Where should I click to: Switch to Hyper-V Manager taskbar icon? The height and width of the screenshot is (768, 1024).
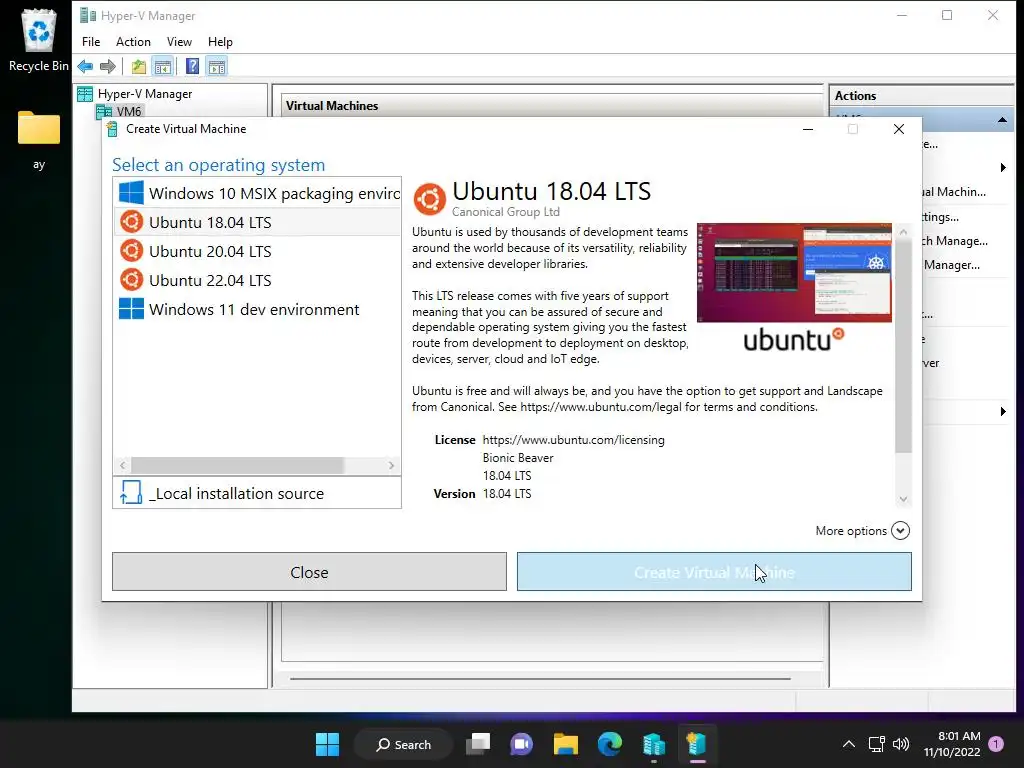[x=654, y=744]
